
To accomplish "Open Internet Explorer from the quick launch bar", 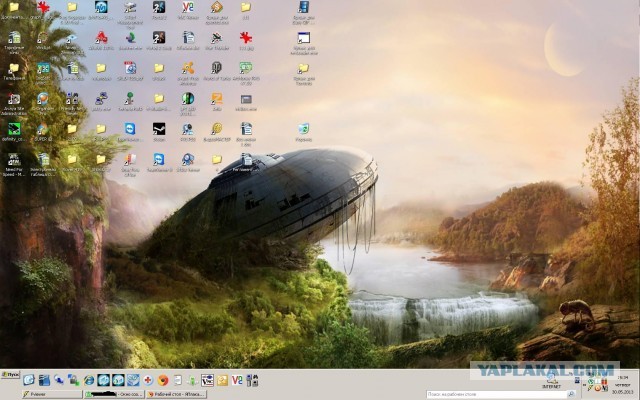I will pyautogui.click(x=89, y=380).
